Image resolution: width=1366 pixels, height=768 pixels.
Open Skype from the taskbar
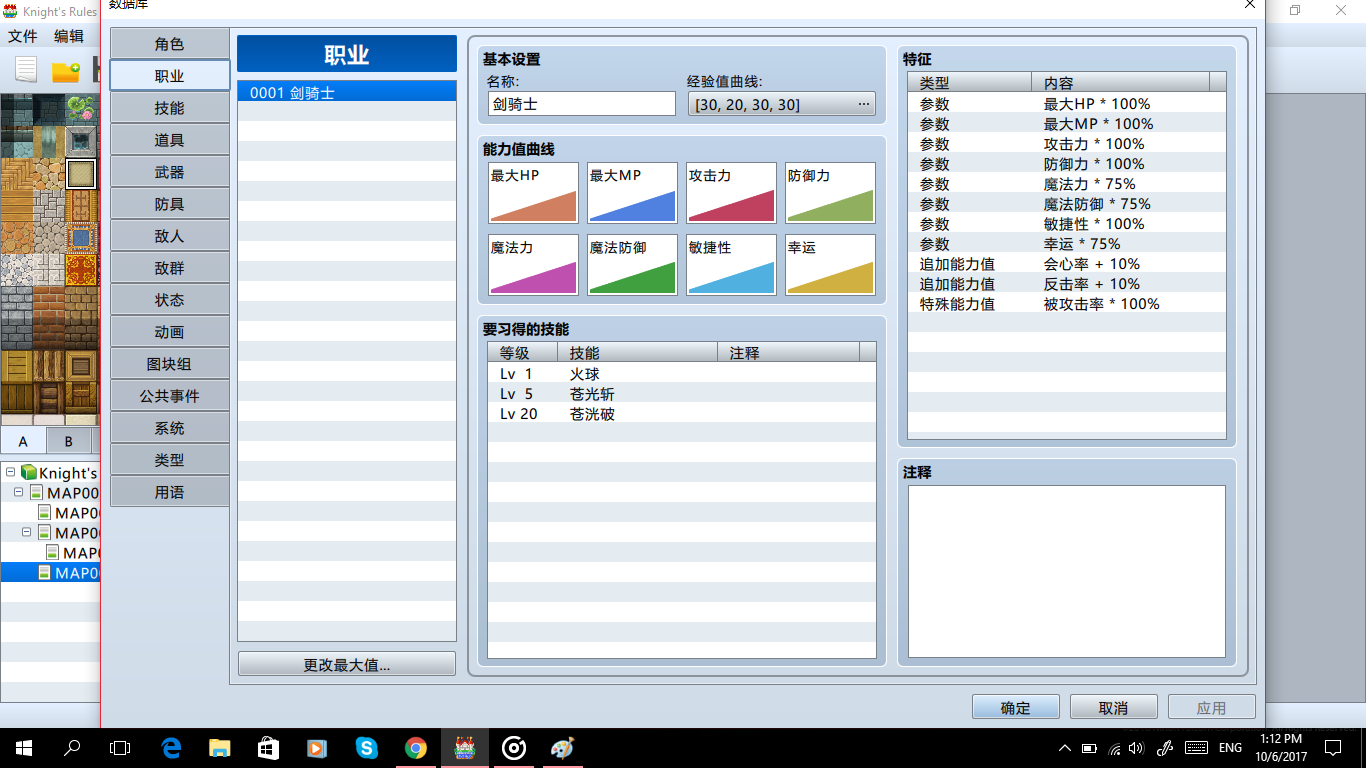(366, 748)
